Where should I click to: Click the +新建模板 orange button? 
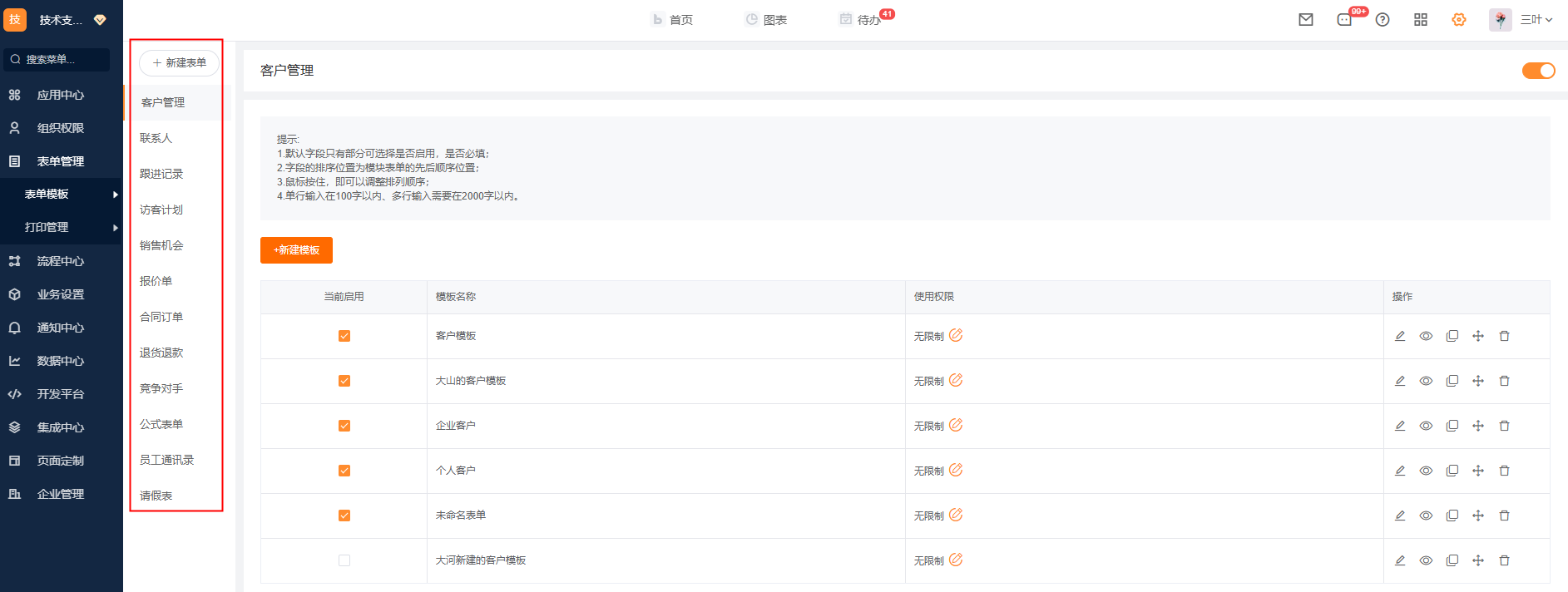click(296, 250)
